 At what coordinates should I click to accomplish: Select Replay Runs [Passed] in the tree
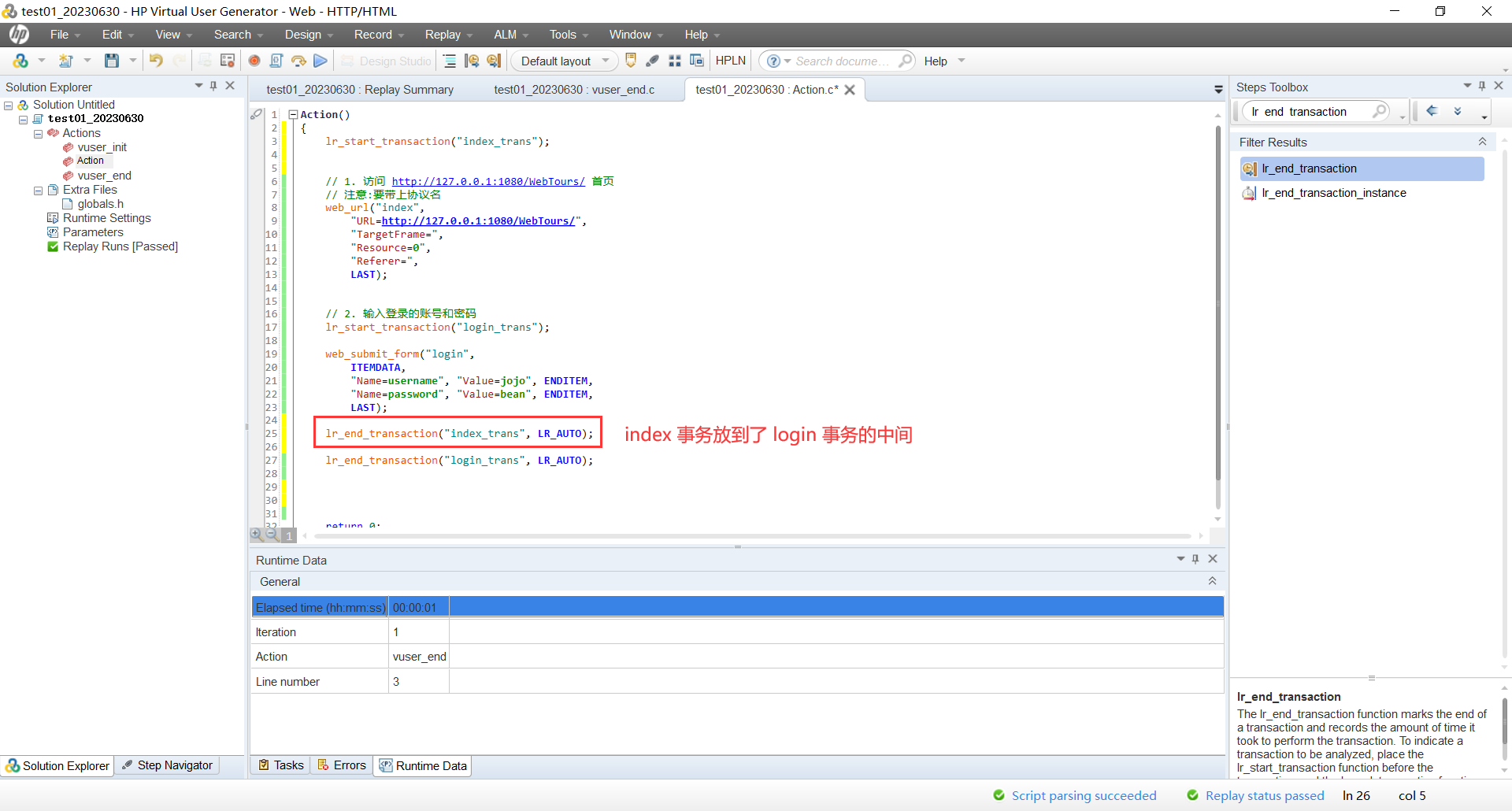(120, 246)
